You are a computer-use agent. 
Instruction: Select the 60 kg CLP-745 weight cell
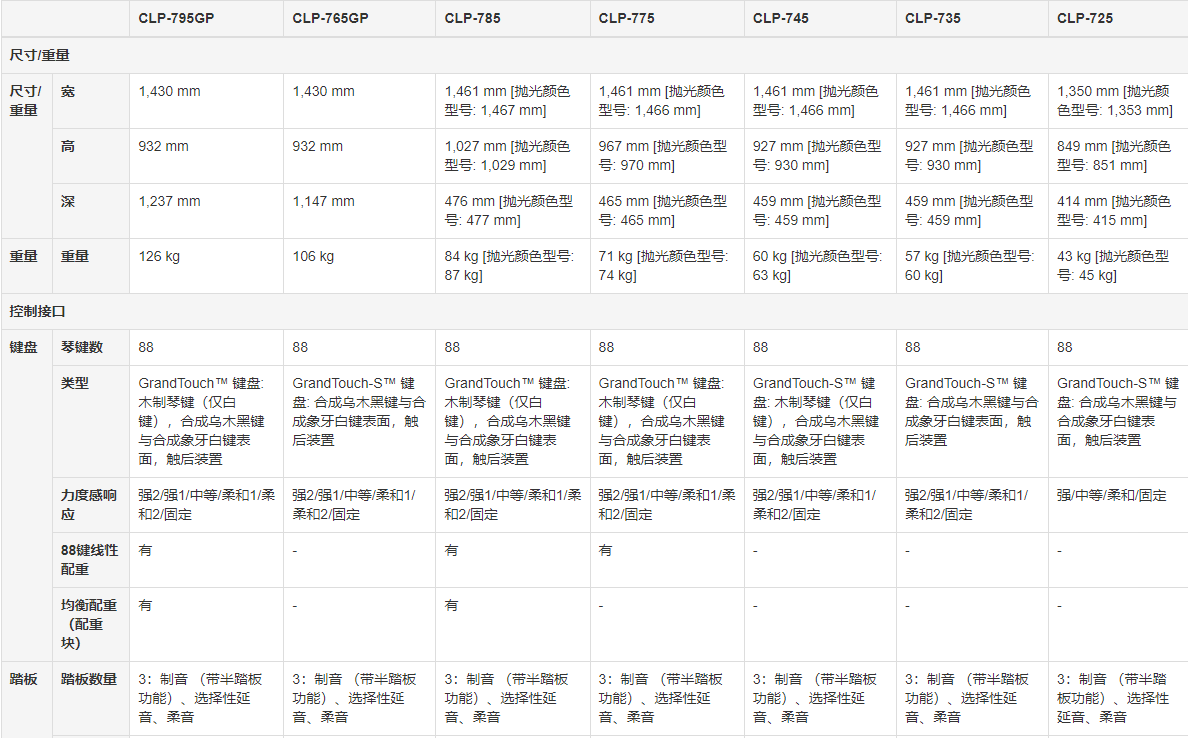tap(821, 266)
